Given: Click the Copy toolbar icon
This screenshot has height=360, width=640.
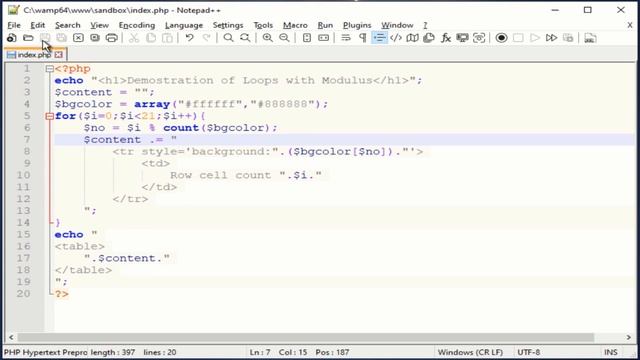Looking at the screenshot, I should (x=151, y=38).
